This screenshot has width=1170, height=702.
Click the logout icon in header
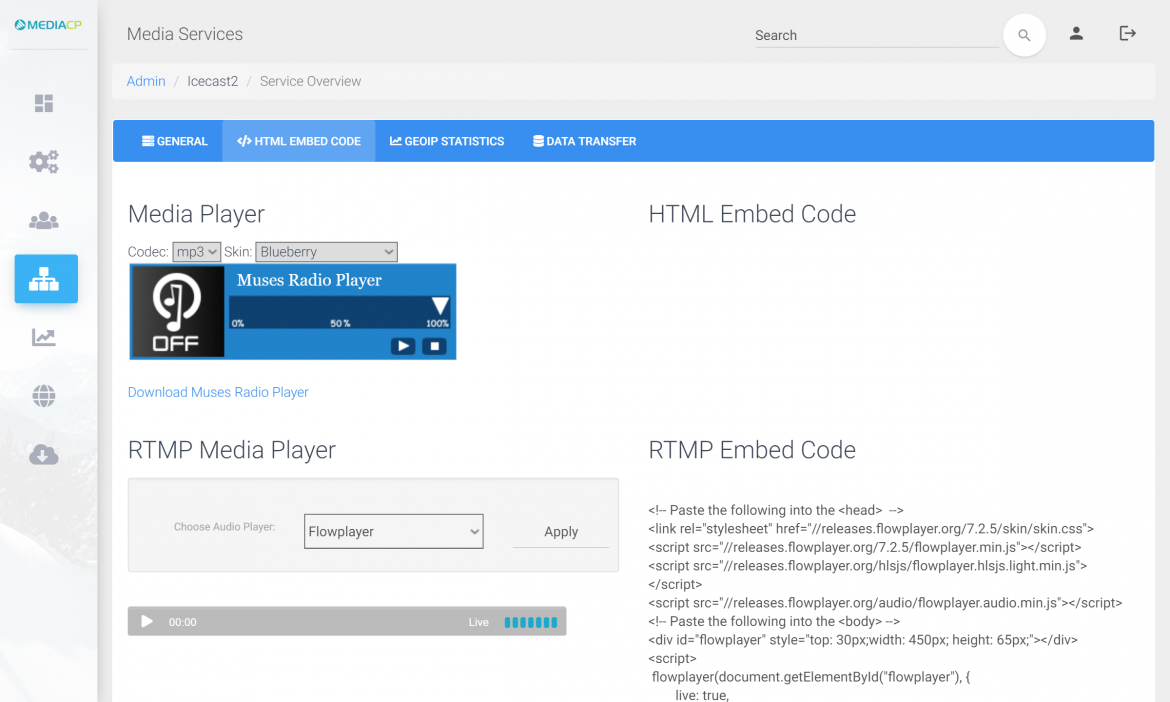[1127, 34]
